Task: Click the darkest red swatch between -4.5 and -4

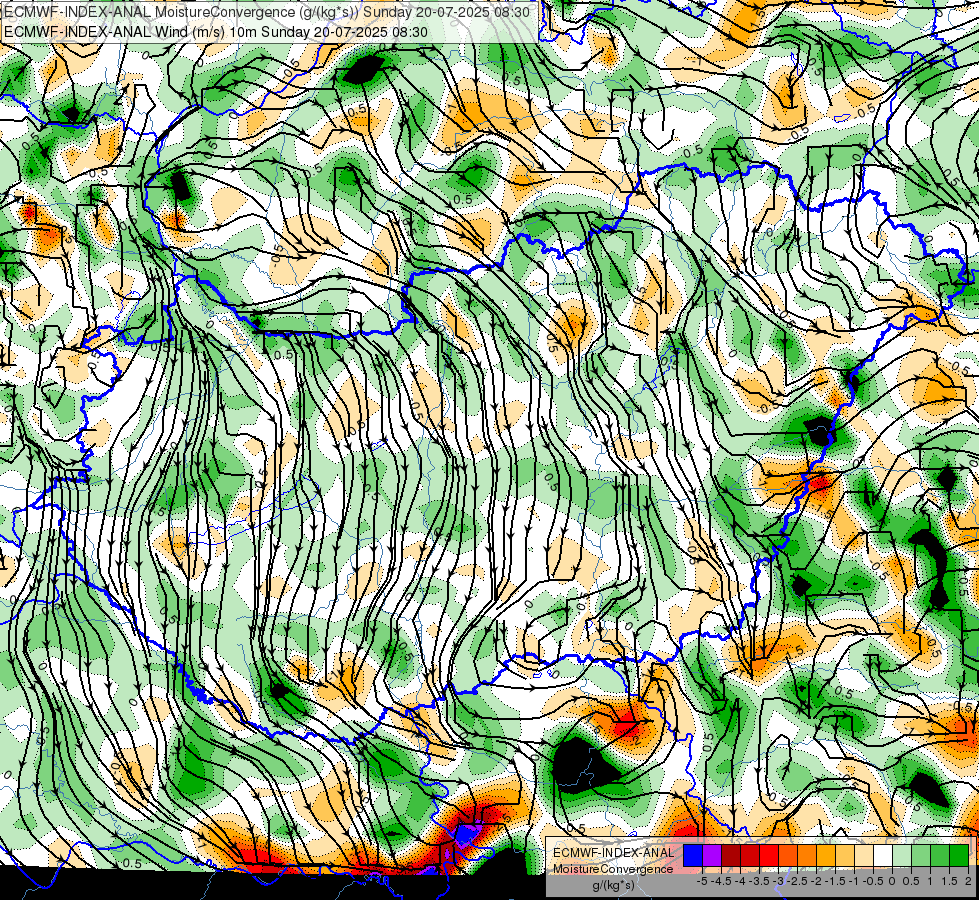Action: [x=731, y=856]
